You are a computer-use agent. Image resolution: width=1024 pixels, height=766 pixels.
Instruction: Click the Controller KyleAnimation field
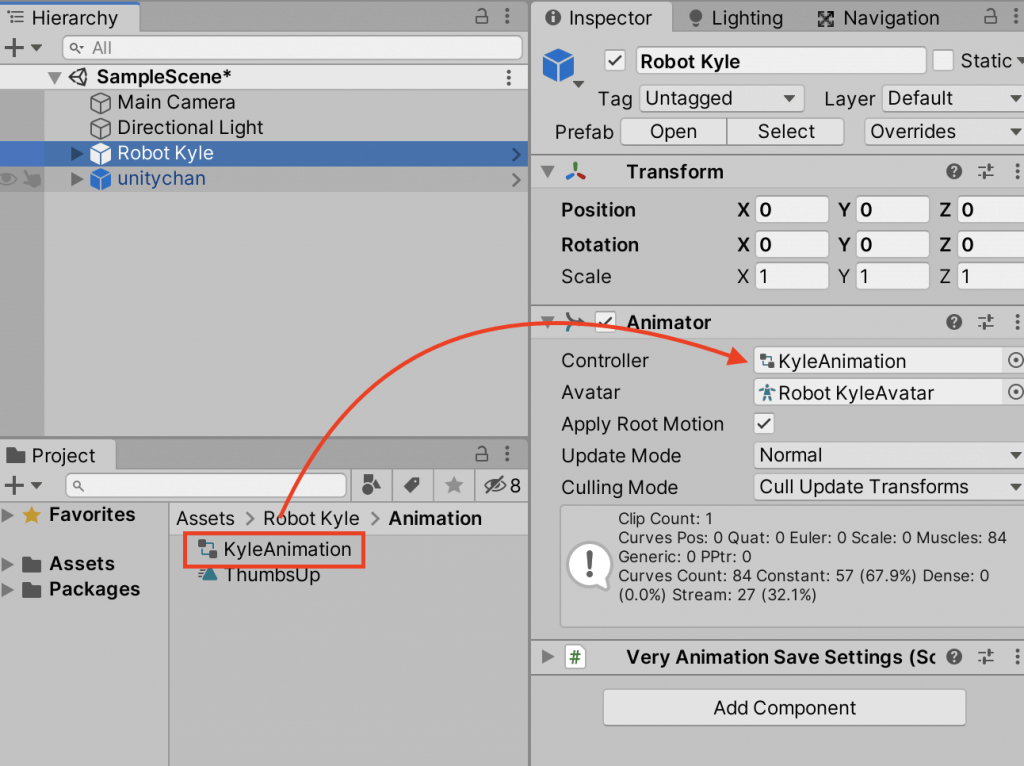[x=878, y=360]
